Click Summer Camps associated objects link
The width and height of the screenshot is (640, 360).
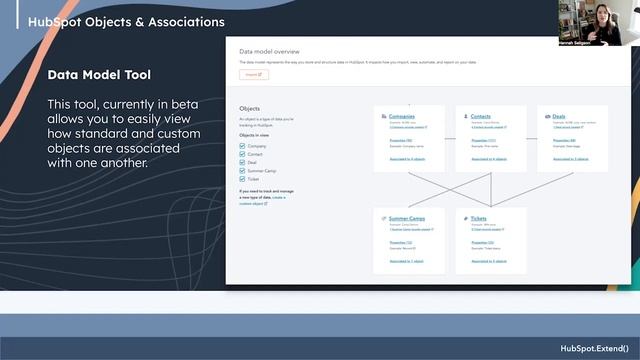407,261
